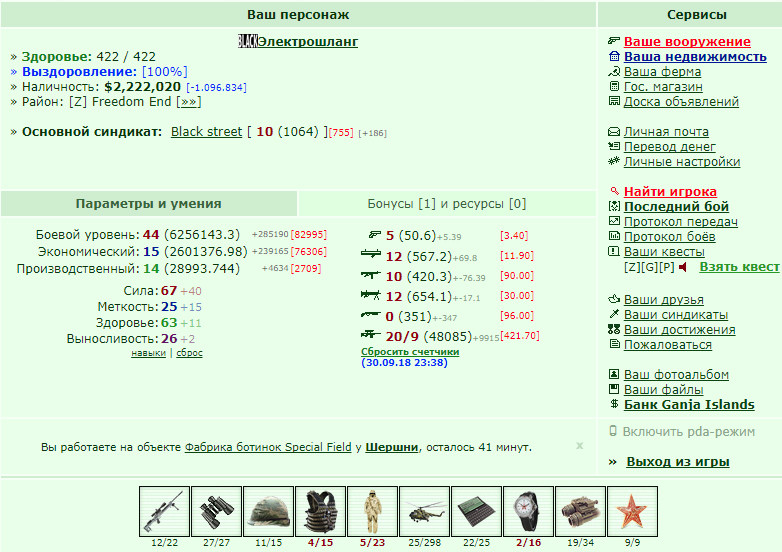
Task: Open Фабрика ботинок Special Field link
Action: [x=268, y=447]
